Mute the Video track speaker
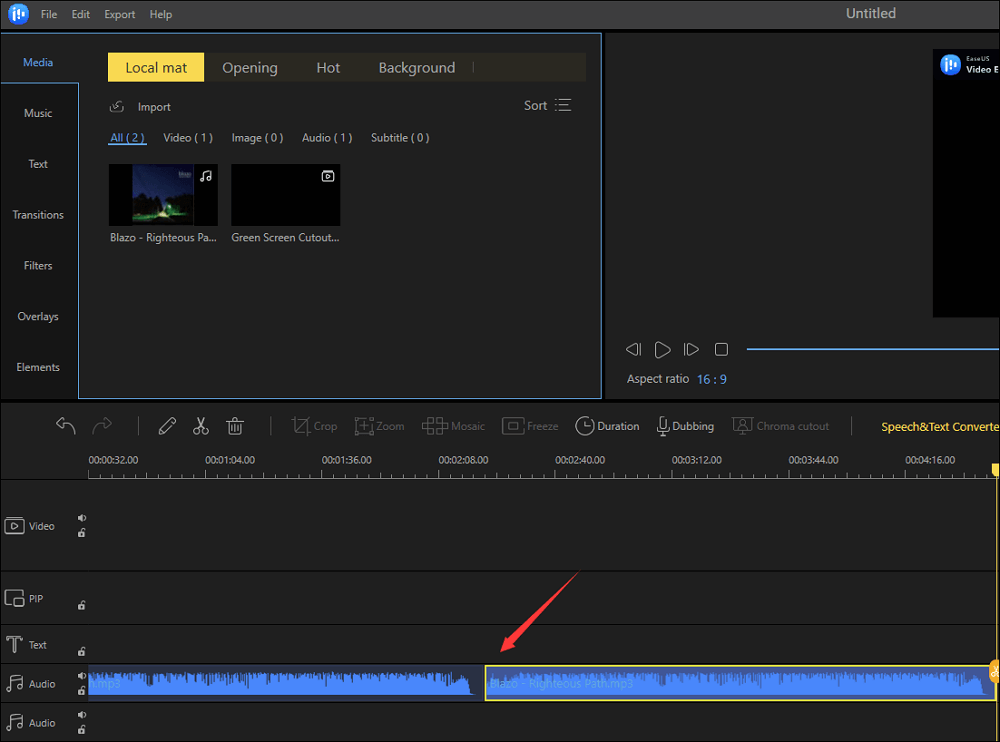Screen dimensions: 1000x742 pos(82,518)
